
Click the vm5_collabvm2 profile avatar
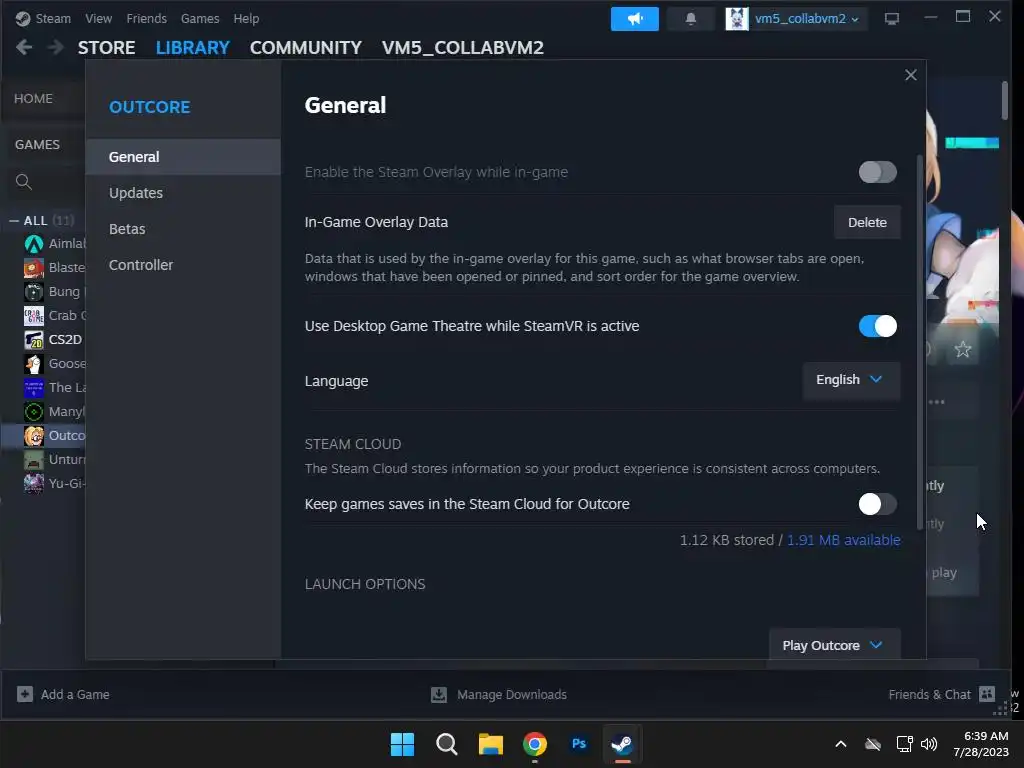[737, 19]
